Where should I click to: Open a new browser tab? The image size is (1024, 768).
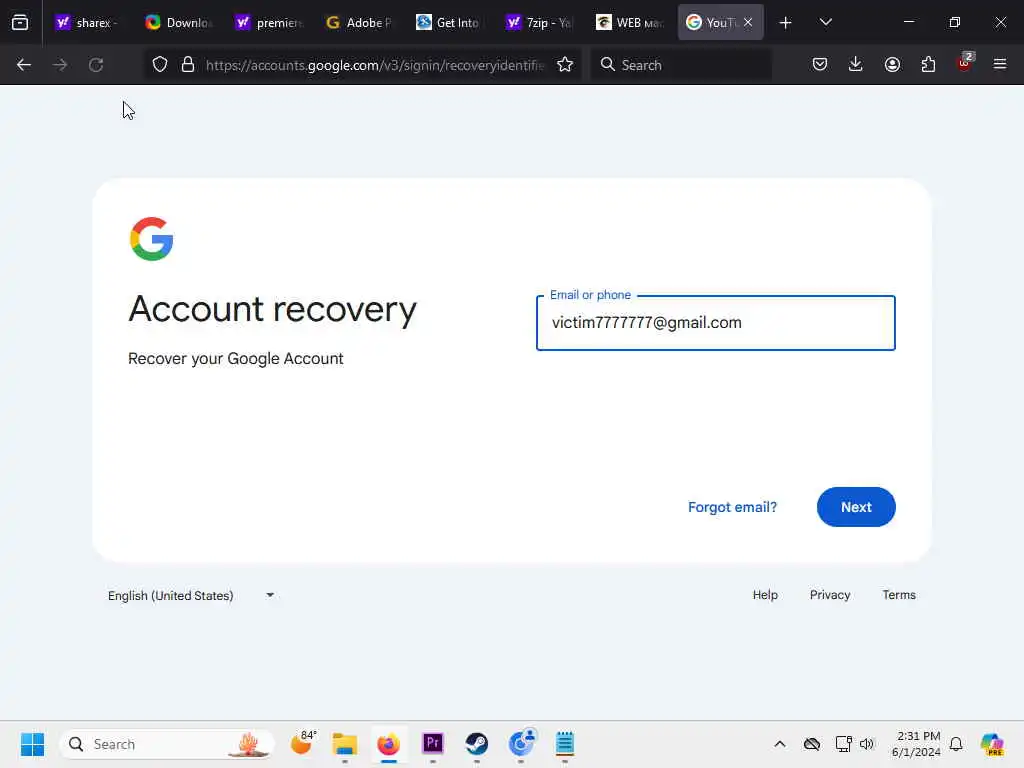click(x=786, y=23)
